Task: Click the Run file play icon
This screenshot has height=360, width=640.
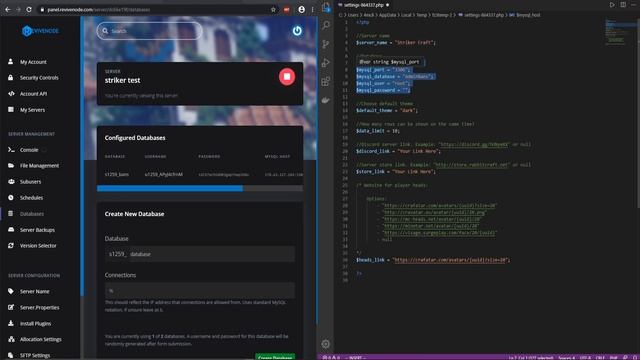Action: point(612,5)
